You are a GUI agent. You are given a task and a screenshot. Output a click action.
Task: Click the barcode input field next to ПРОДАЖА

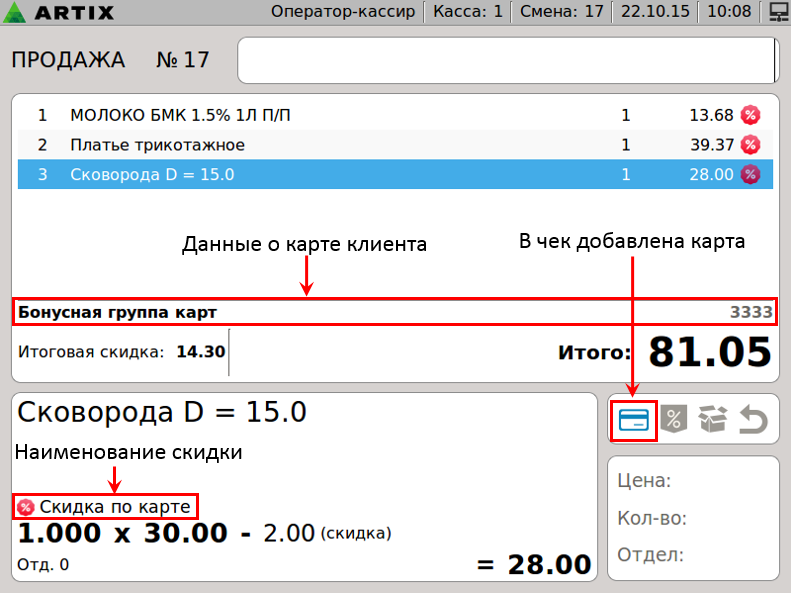(x=506, y=61)
